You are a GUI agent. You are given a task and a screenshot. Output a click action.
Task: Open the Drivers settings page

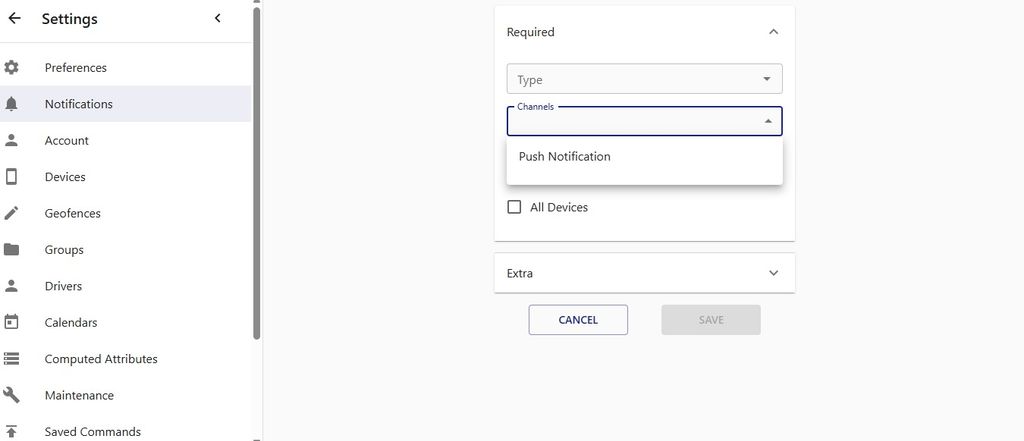pos(65,286)
